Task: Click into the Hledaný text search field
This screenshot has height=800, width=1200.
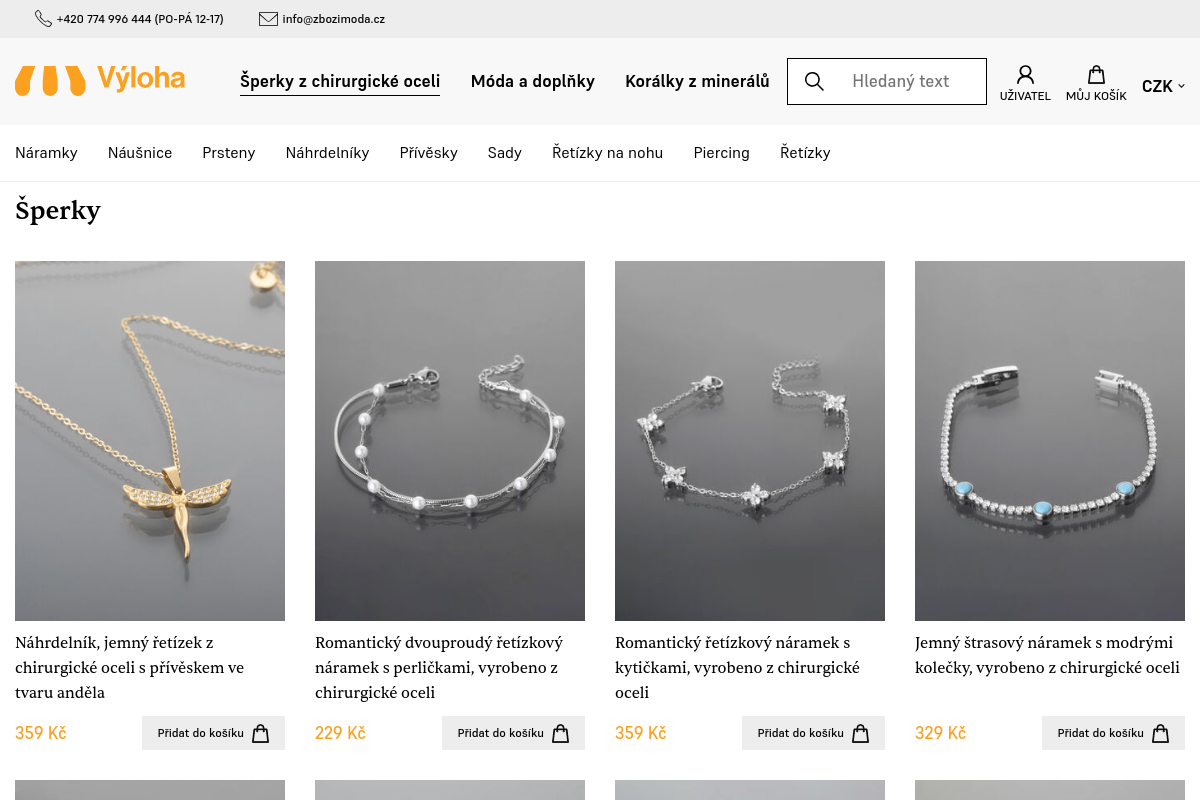Action: point(900,82)
